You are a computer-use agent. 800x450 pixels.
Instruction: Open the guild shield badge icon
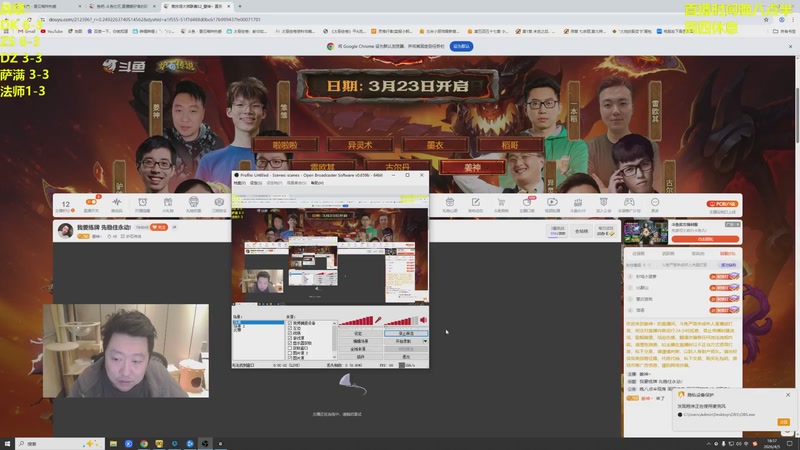[604, 202]
